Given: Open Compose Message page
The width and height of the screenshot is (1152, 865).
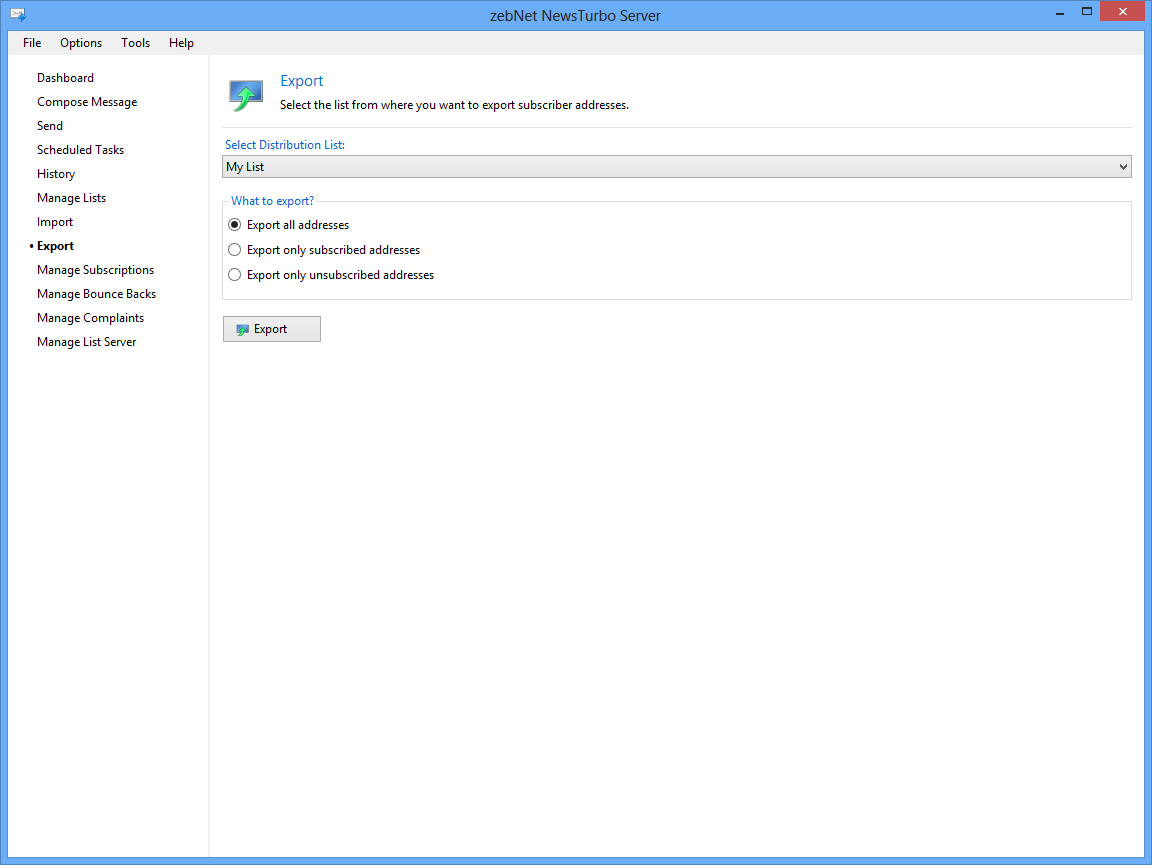Looking at the screenshot, I should 87,102.
